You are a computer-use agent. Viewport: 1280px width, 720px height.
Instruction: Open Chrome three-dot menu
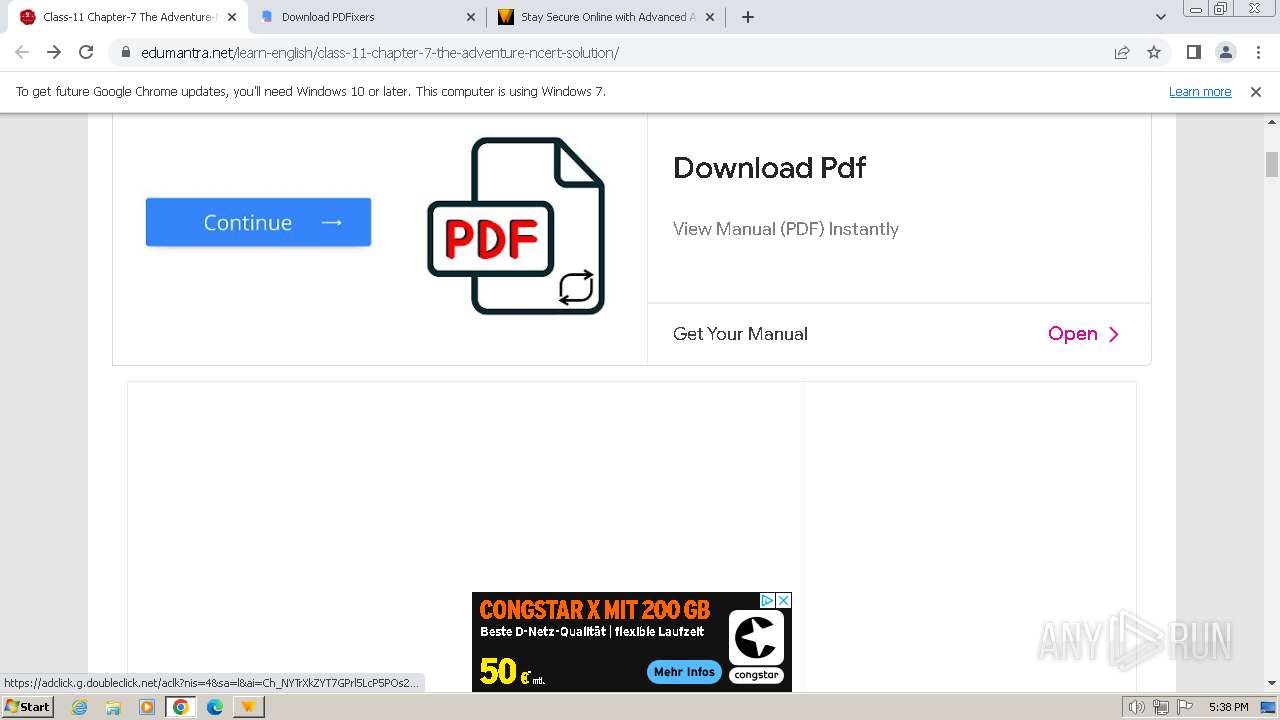click(1258, 52)
